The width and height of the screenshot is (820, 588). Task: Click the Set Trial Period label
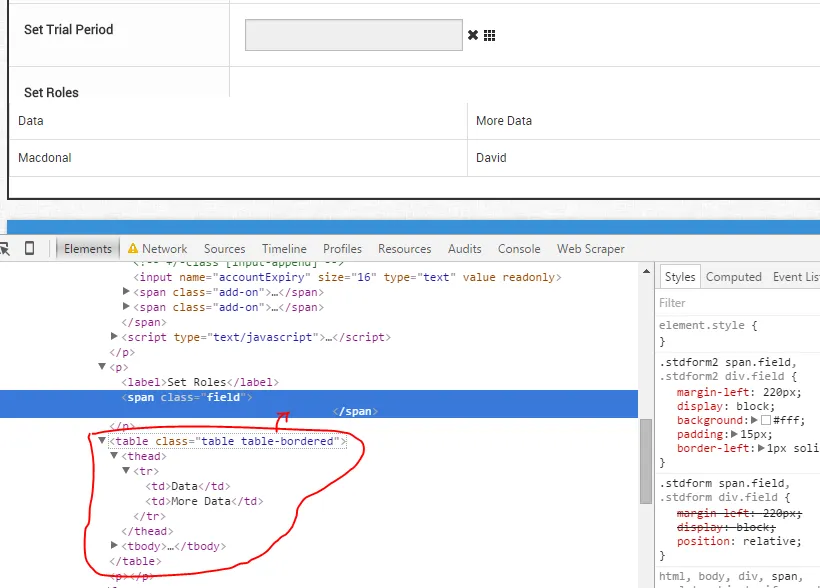tap(69, 29)
